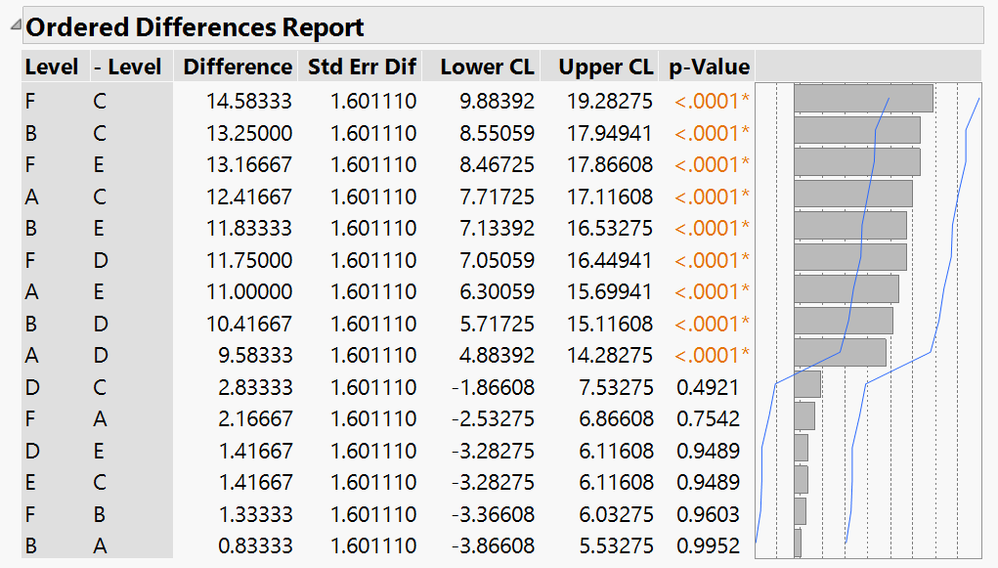Click the small bar for D minus C

[x=807, y=385]
